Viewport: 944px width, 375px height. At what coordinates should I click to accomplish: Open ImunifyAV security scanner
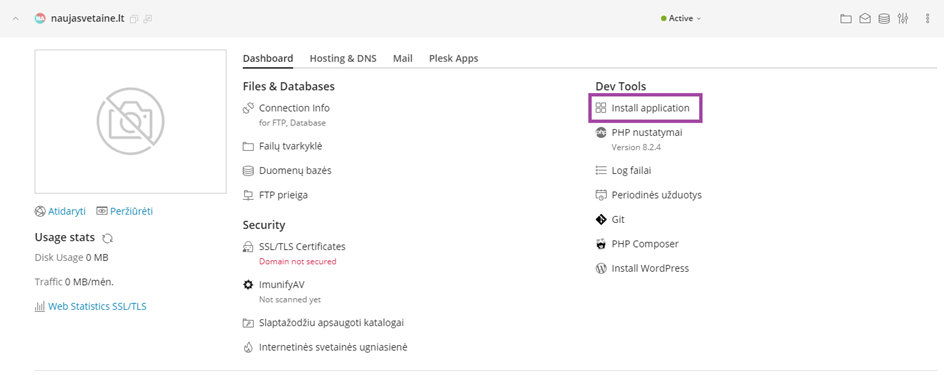coord(278,284)
